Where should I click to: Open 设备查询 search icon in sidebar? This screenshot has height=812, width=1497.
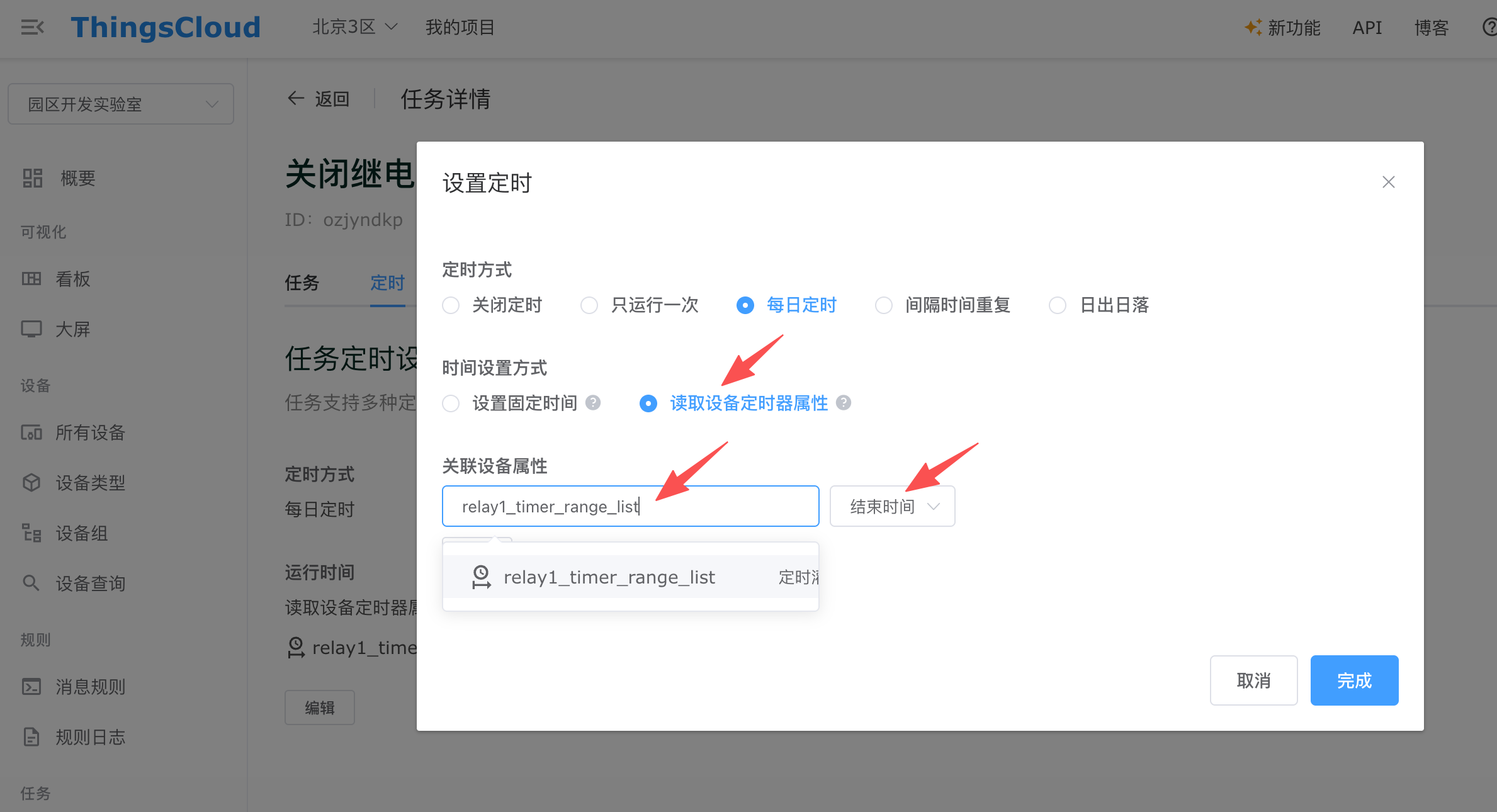[31, 583]
